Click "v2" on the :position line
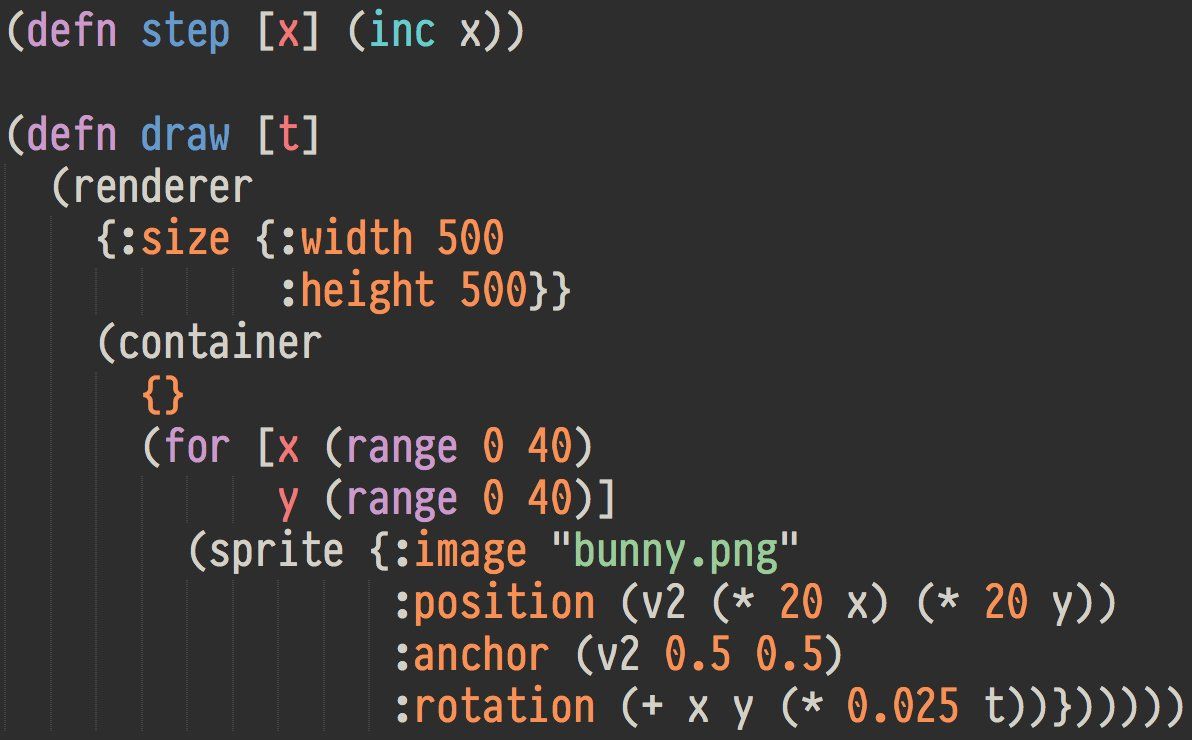 click(664, 604)
